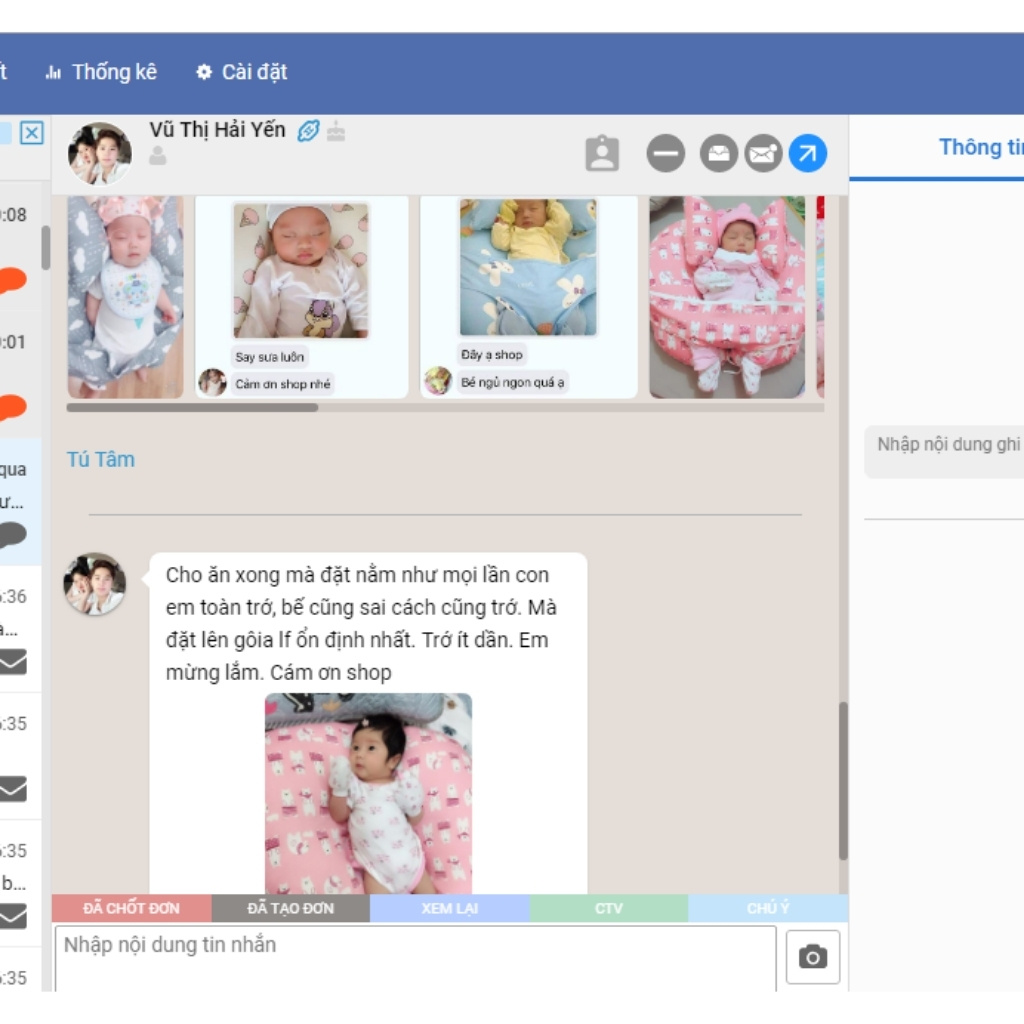Click the sender avatar beside the chat message
The image size is (1024, 1024).
(x=95, y=584)
